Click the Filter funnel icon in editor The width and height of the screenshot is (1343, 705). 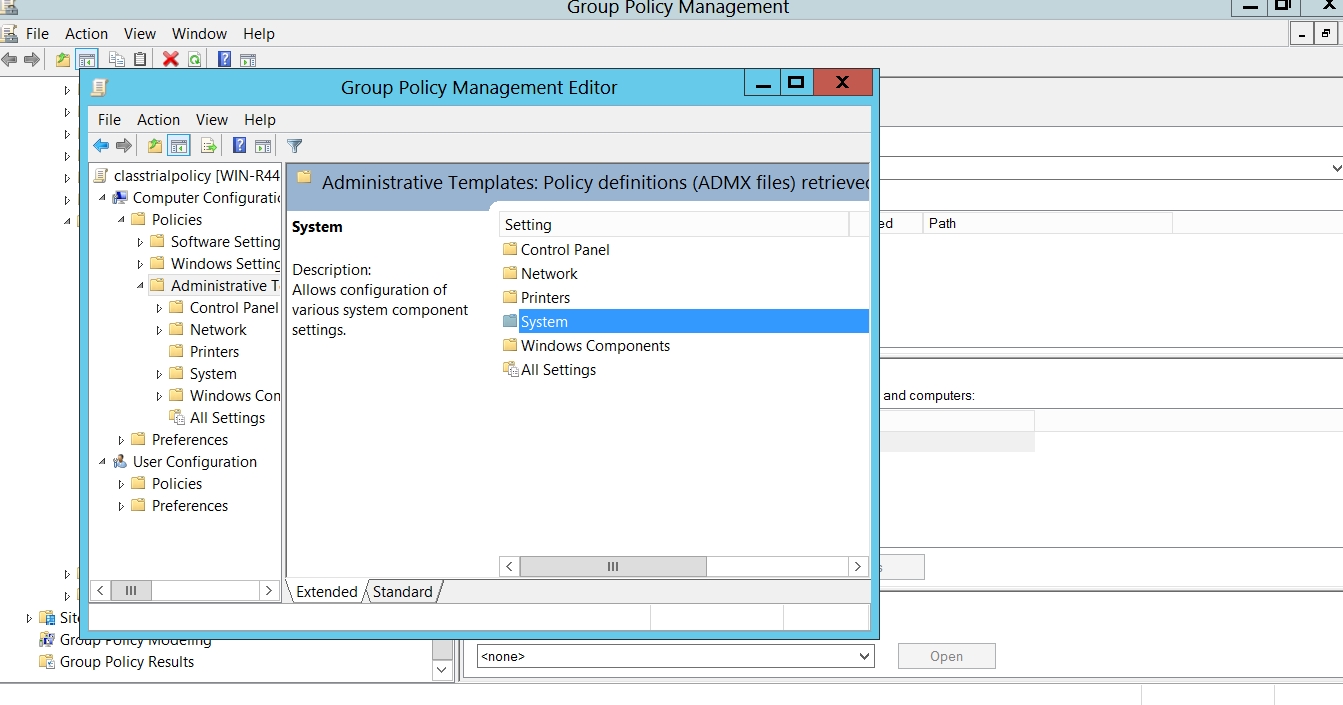pyautogui.click(x=294, y=146)
